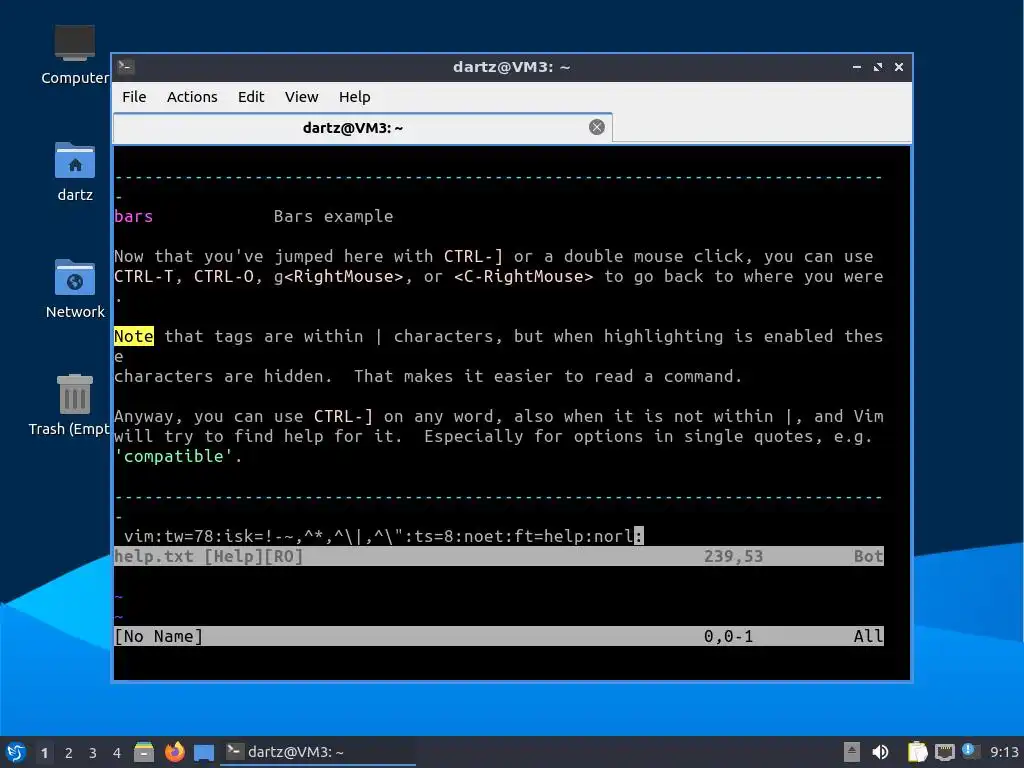The height and width of the screenshot is (768, 1024).
Task: Launch the file manager from taskbar
Action: [144, 752]
